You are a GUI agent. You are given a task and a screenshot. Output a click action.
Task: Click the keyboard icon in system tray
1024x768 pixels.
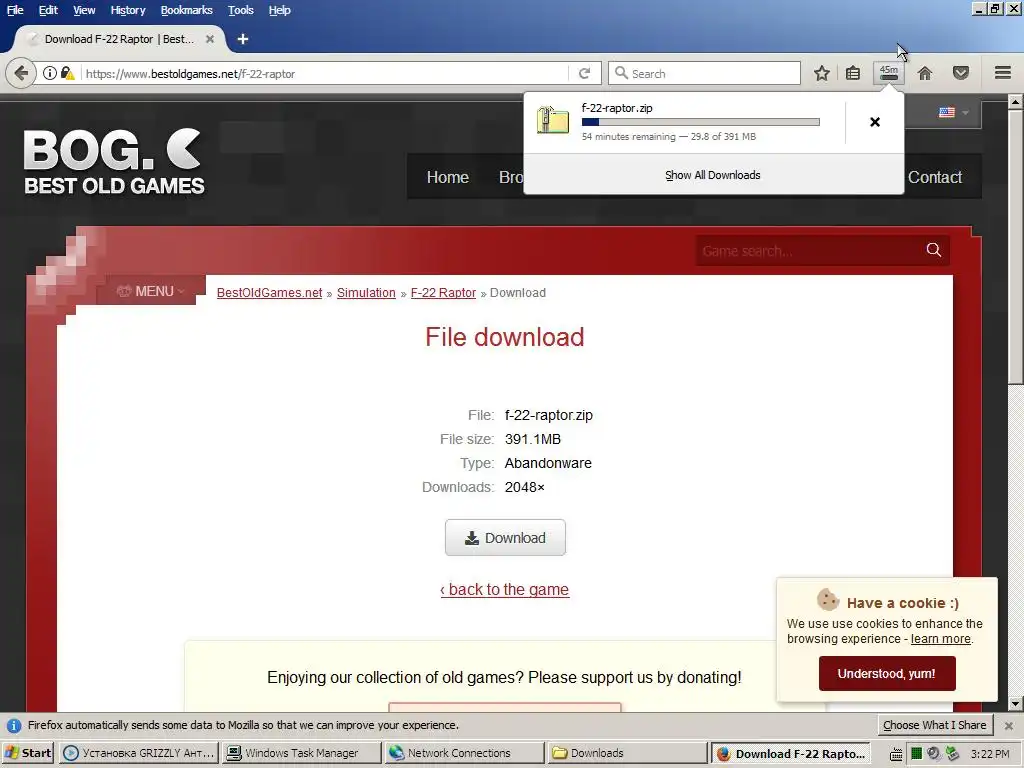pos(897,754)
